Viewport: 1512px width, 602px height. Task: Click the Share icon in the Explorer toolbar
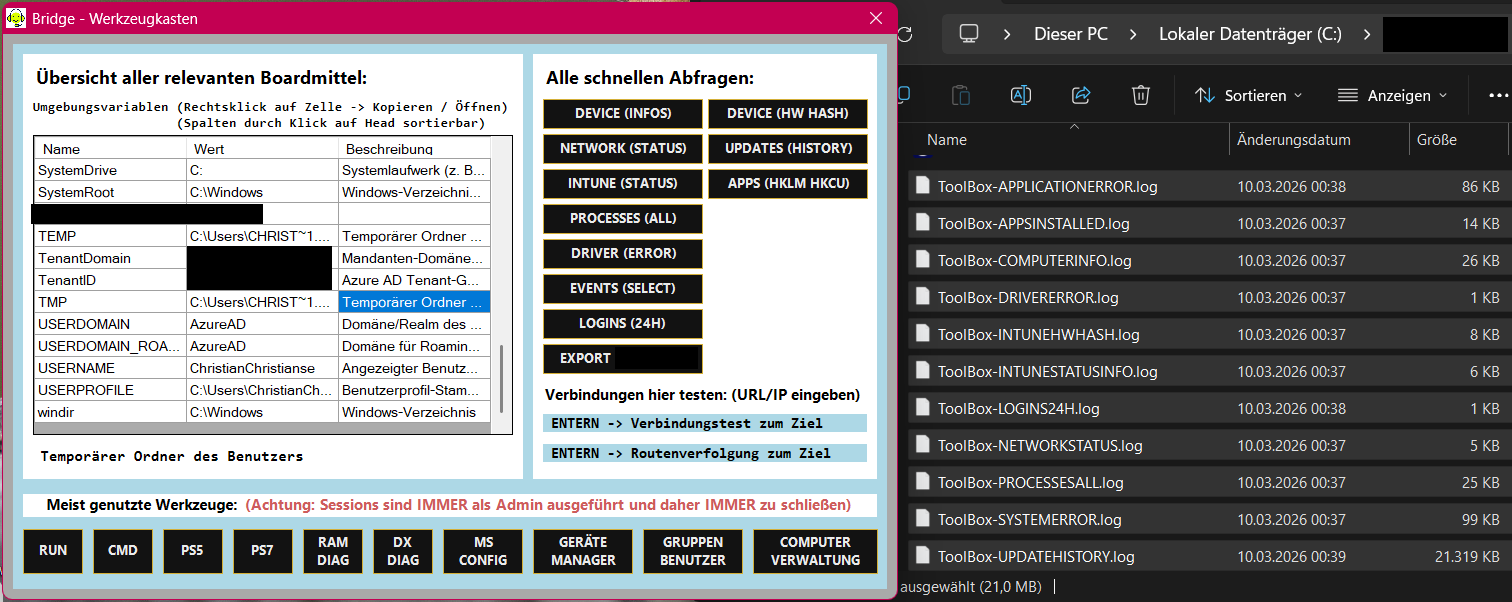(1081, 95)
